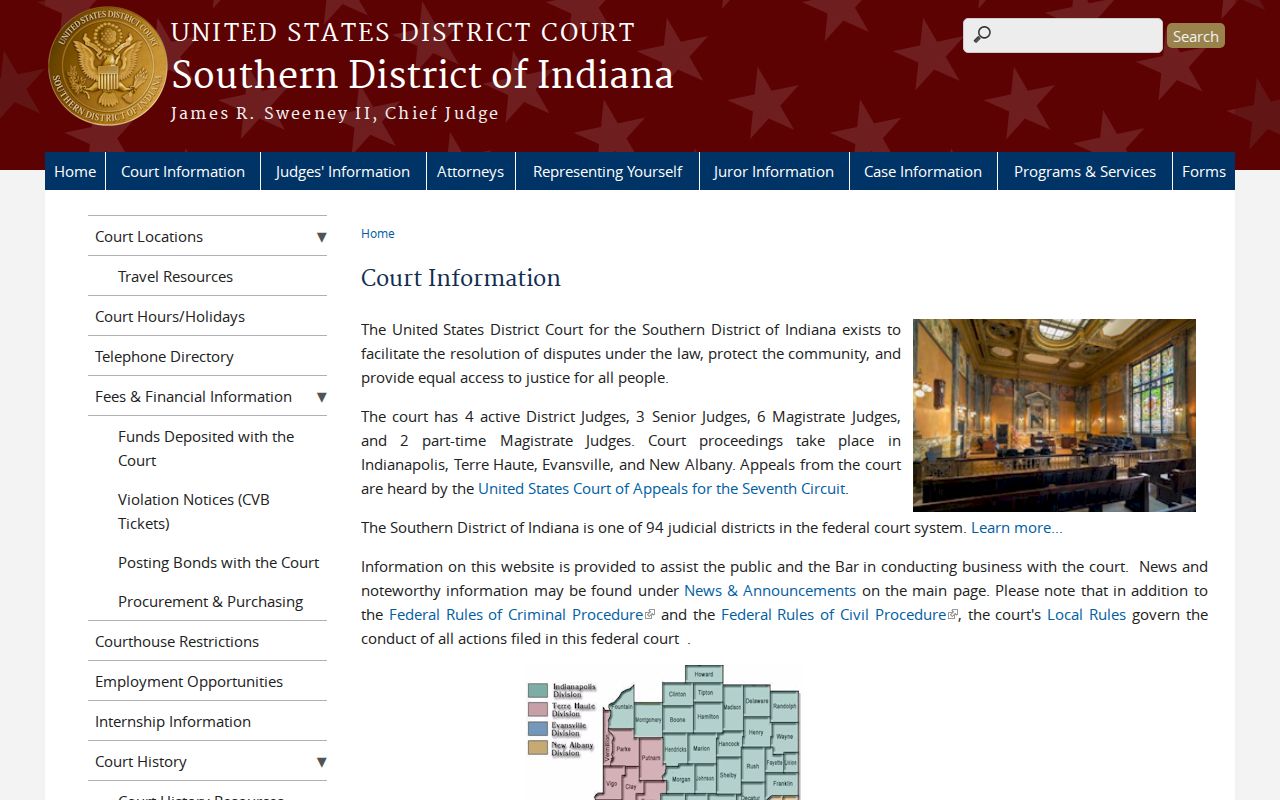Image resolution: width=1280 pixels, height=800 pixels.
Task: Open the Case Information menu
Action: pyautogui.click(x=923, y=171)
